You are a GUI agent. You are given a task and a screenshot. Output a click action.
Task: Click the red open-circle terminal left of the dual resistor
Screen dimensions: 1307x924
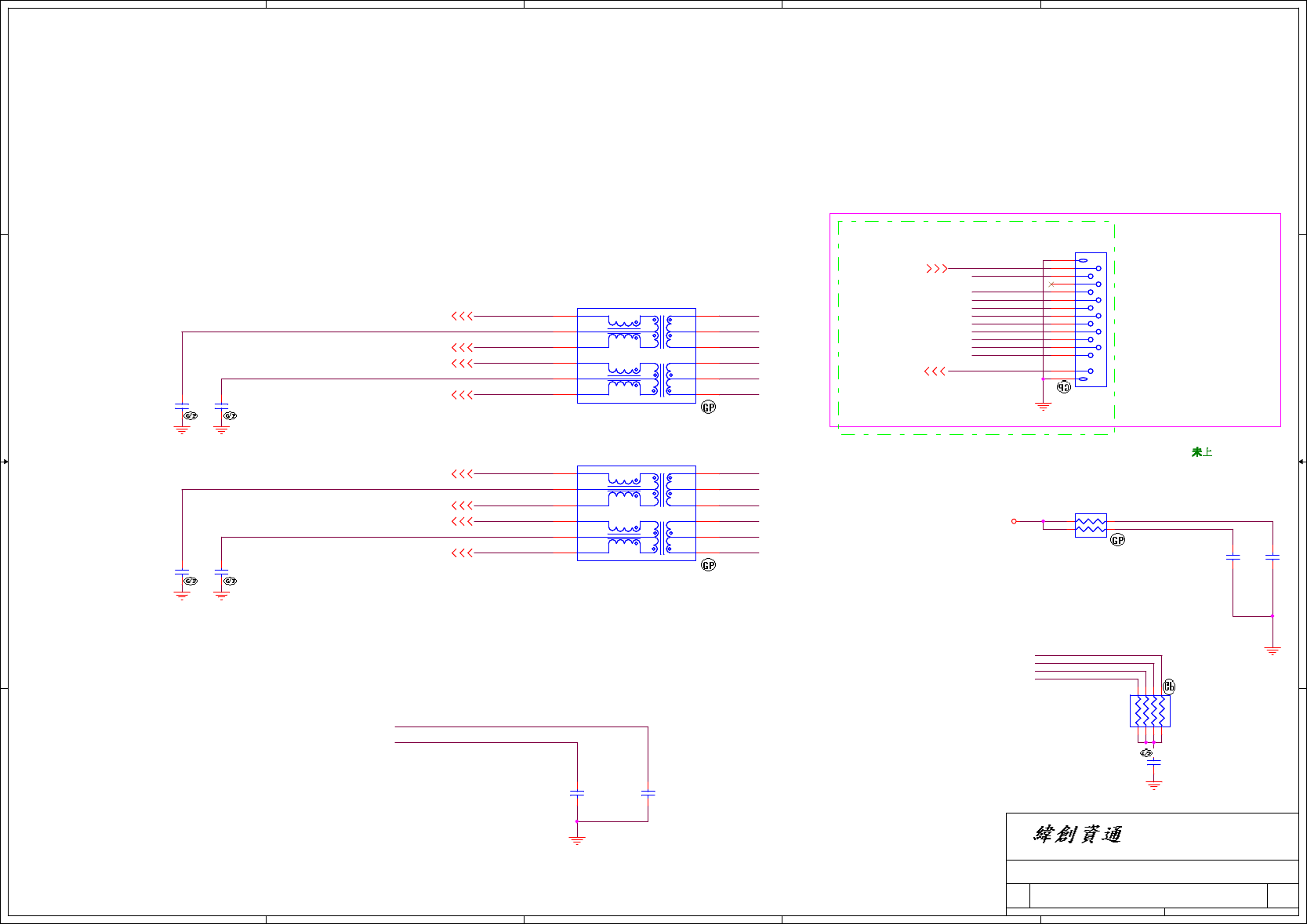[1014, 521]
